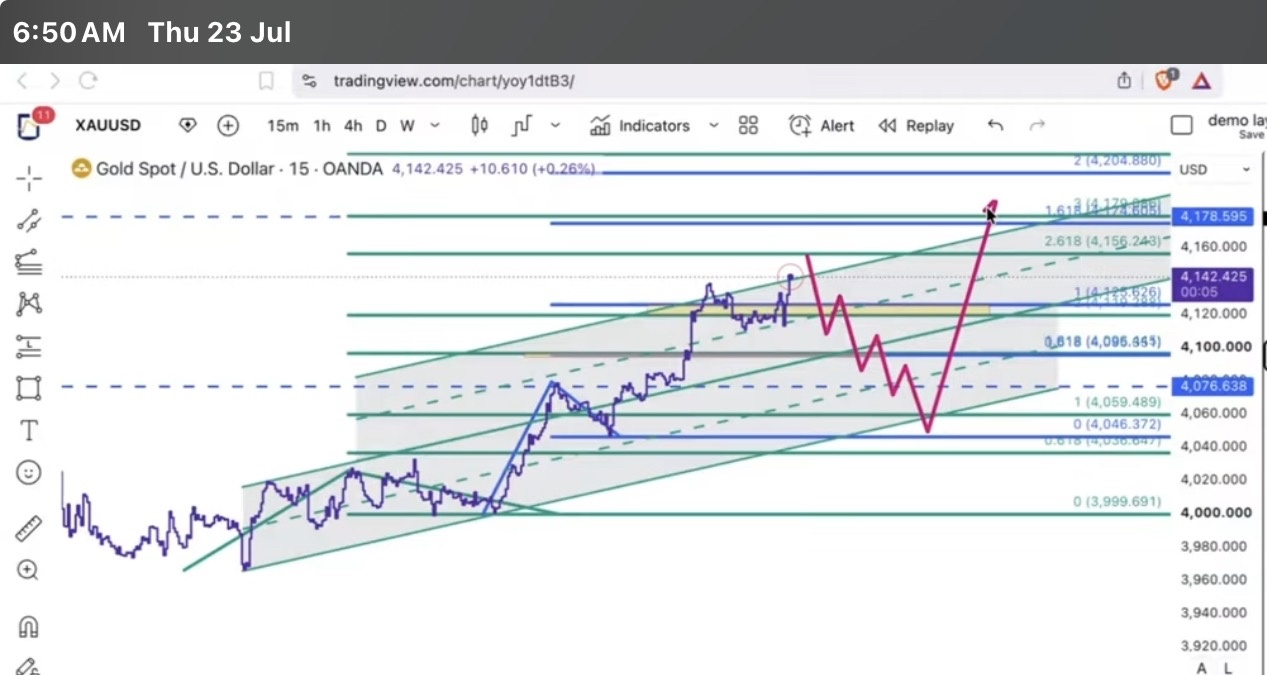Viewport: 1267px width, 675px height.
Task: Open the site settings icon in address bar
Action: click(310, 81)
